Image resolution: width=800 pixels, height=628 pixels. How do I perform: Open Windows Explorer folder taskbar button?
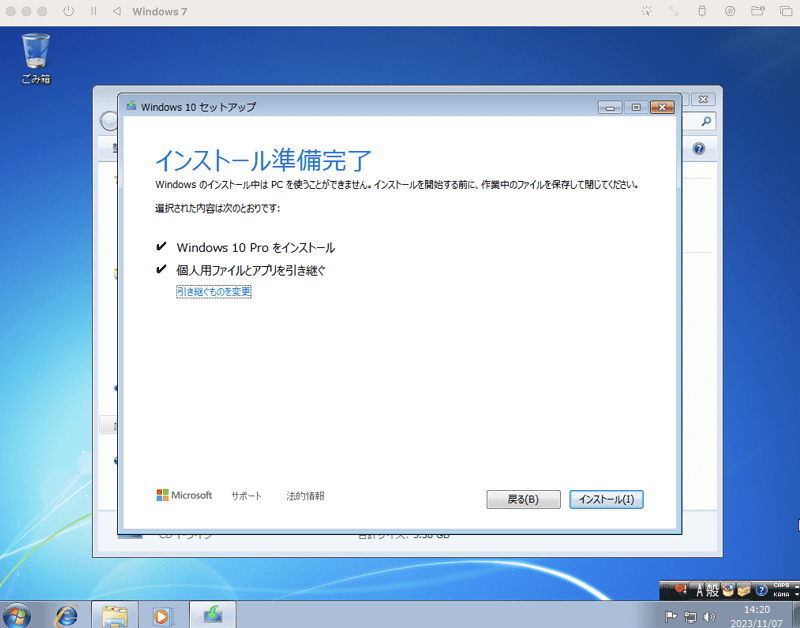point(115,616)
